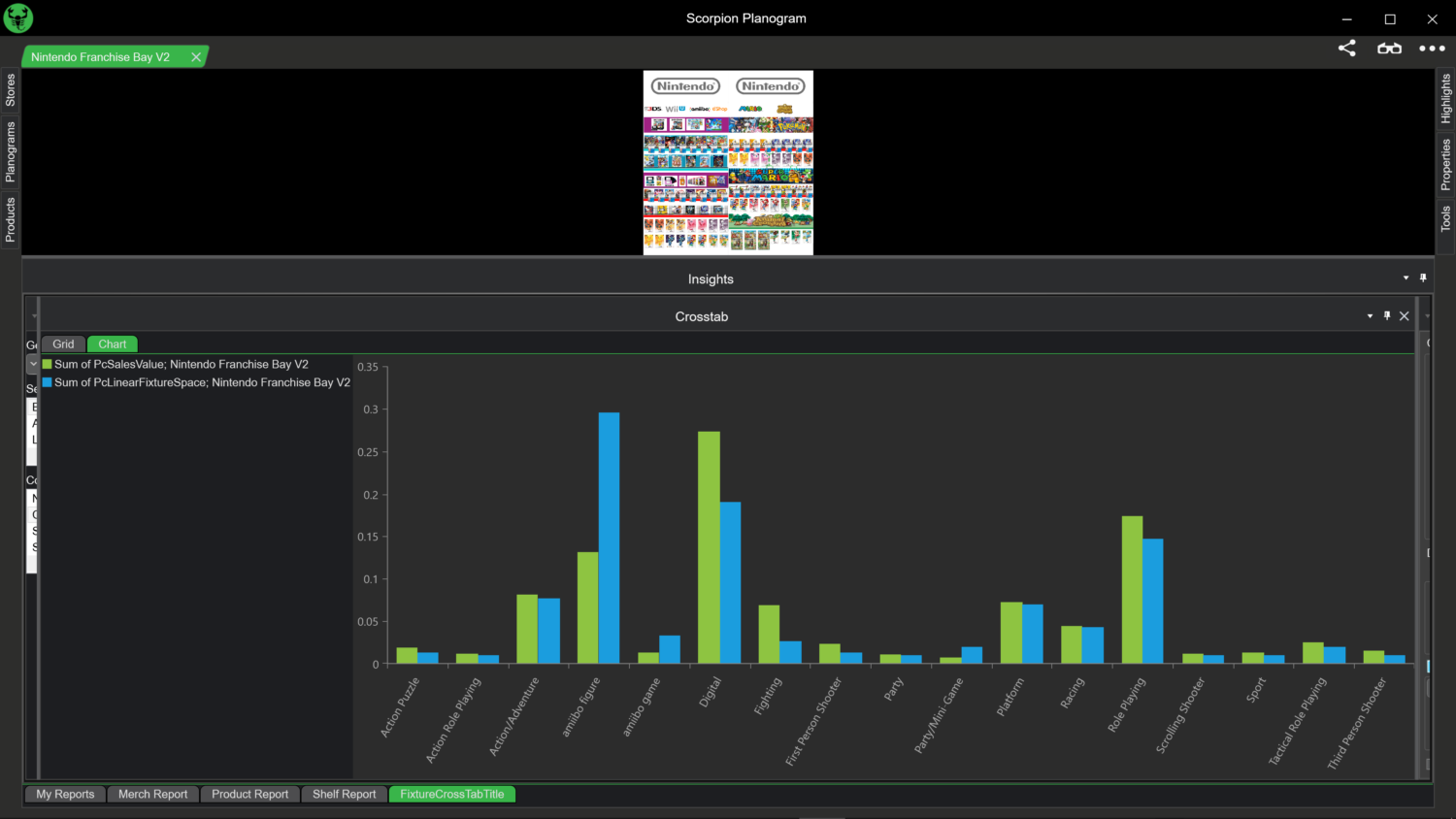Switch to the Grid tab

[x=63, y=344]
